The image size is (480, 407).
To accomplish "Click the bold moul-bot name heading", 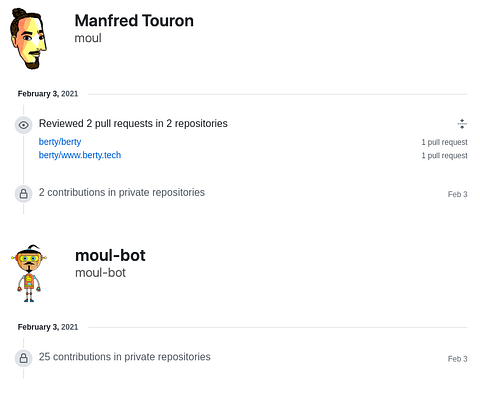I will pyautogui.click(x=110, y=255).
